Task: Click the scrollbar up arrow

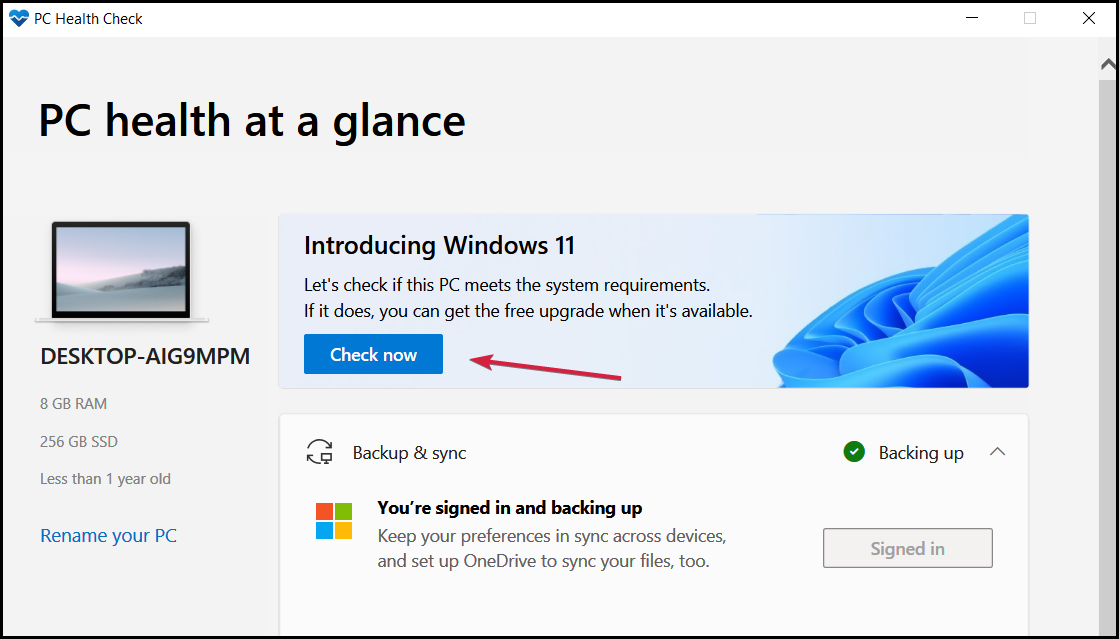Action: coord(1107,65)
